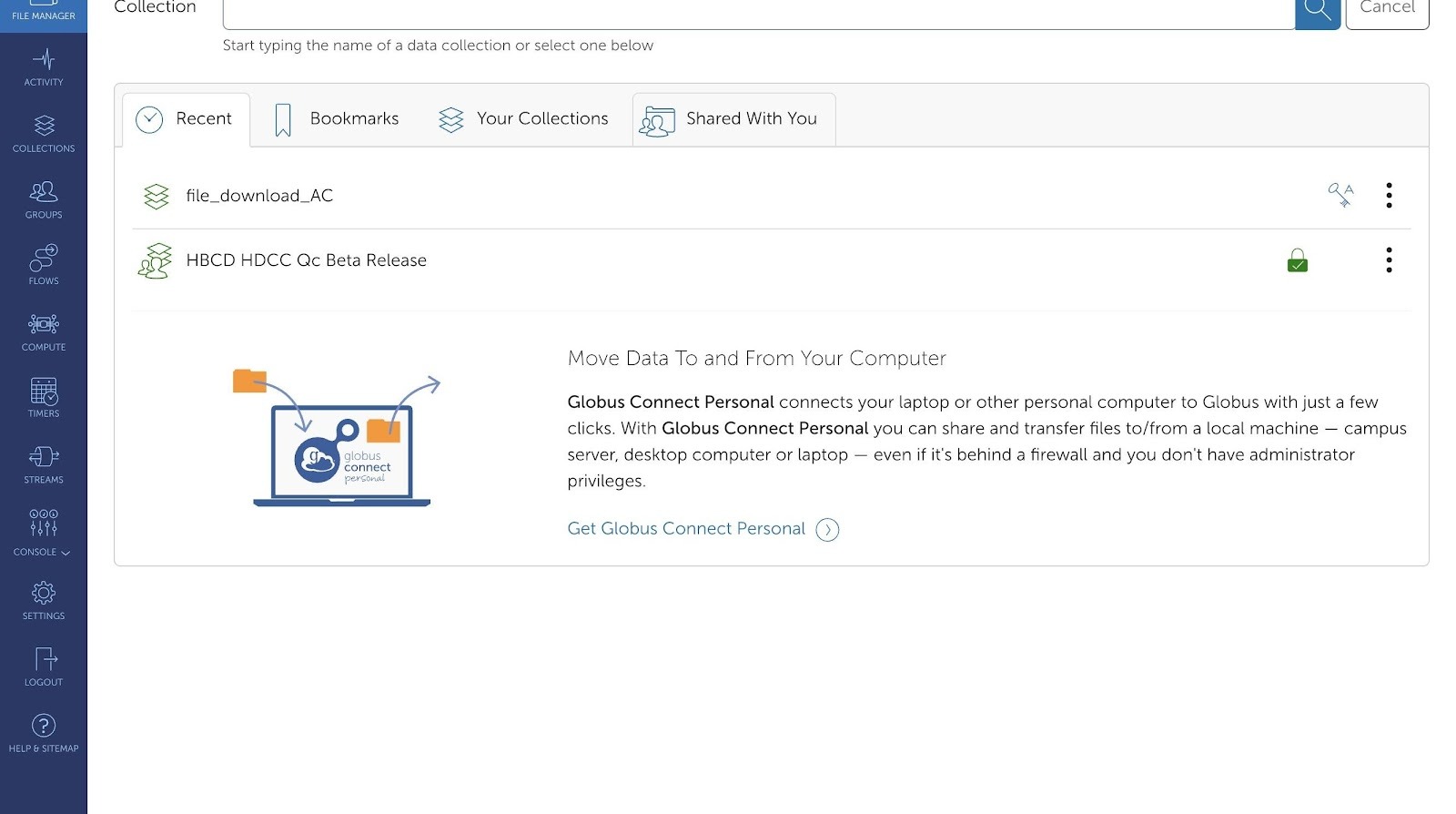
Task: Log out using the Logout icon
Action: click(x=44, y=667)
